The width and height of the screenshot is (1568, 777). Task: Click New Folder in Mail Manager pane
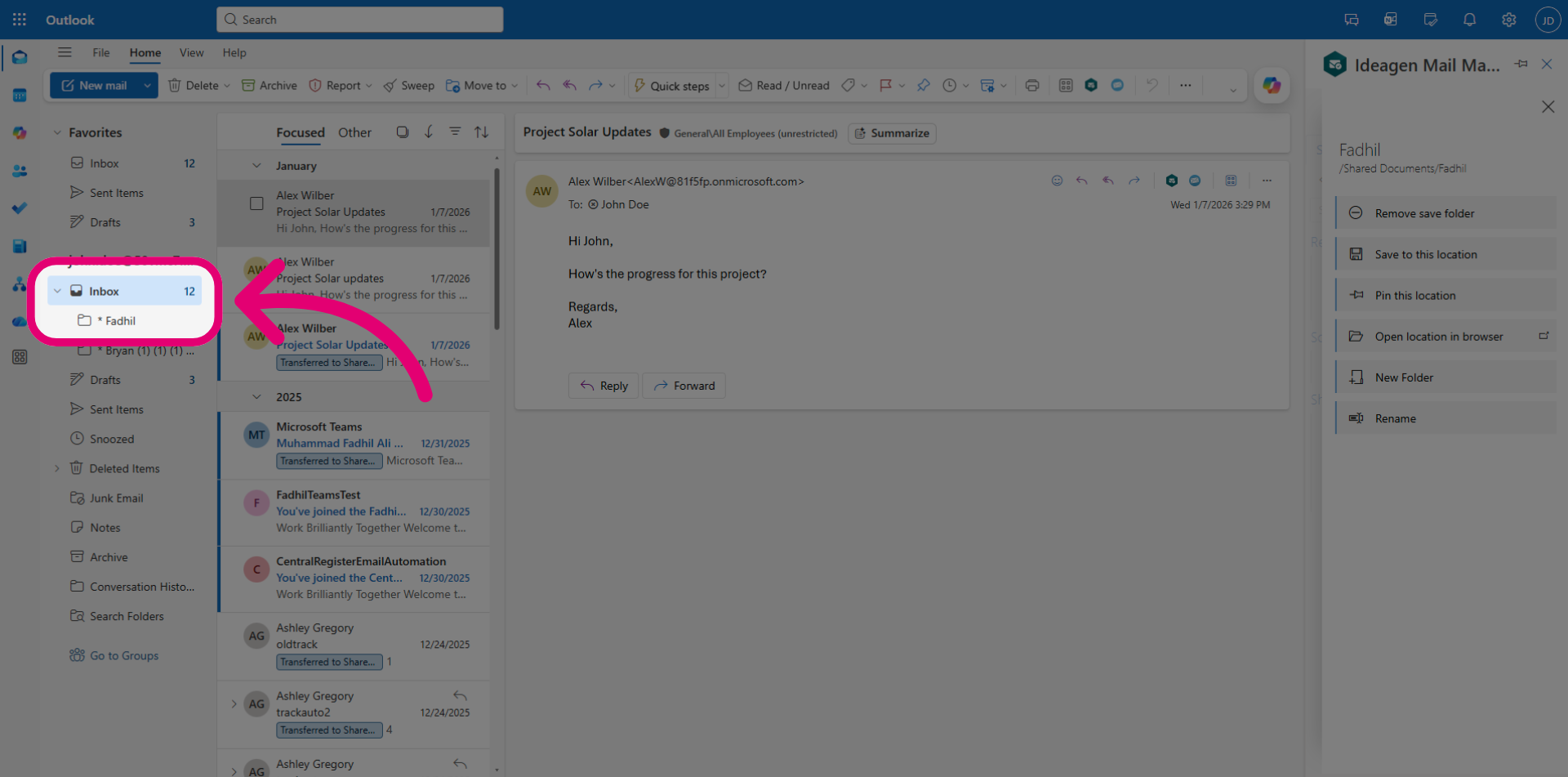click(1445, 377)
